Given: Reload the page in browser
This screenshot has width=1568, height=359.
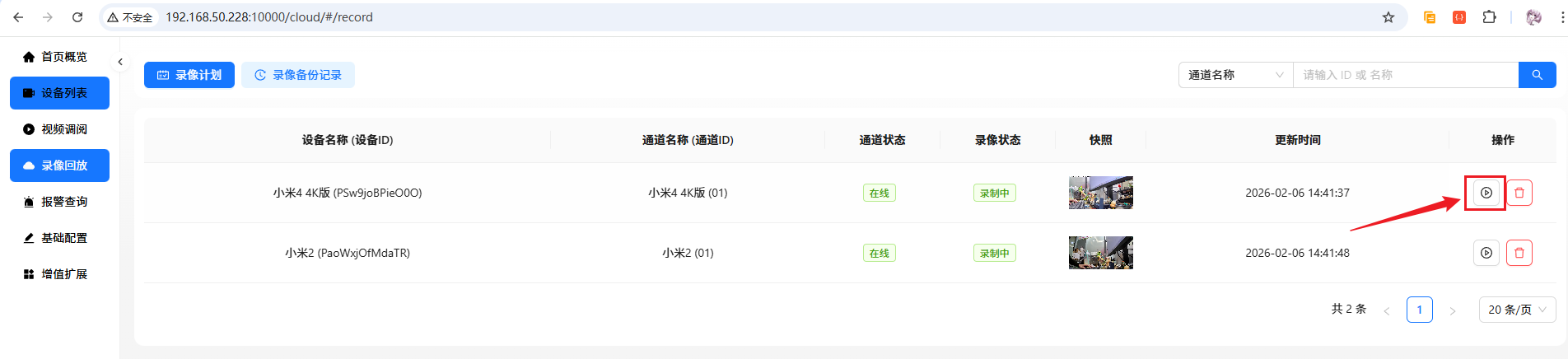Looking at the screenshot, I should tap(77, 17).
